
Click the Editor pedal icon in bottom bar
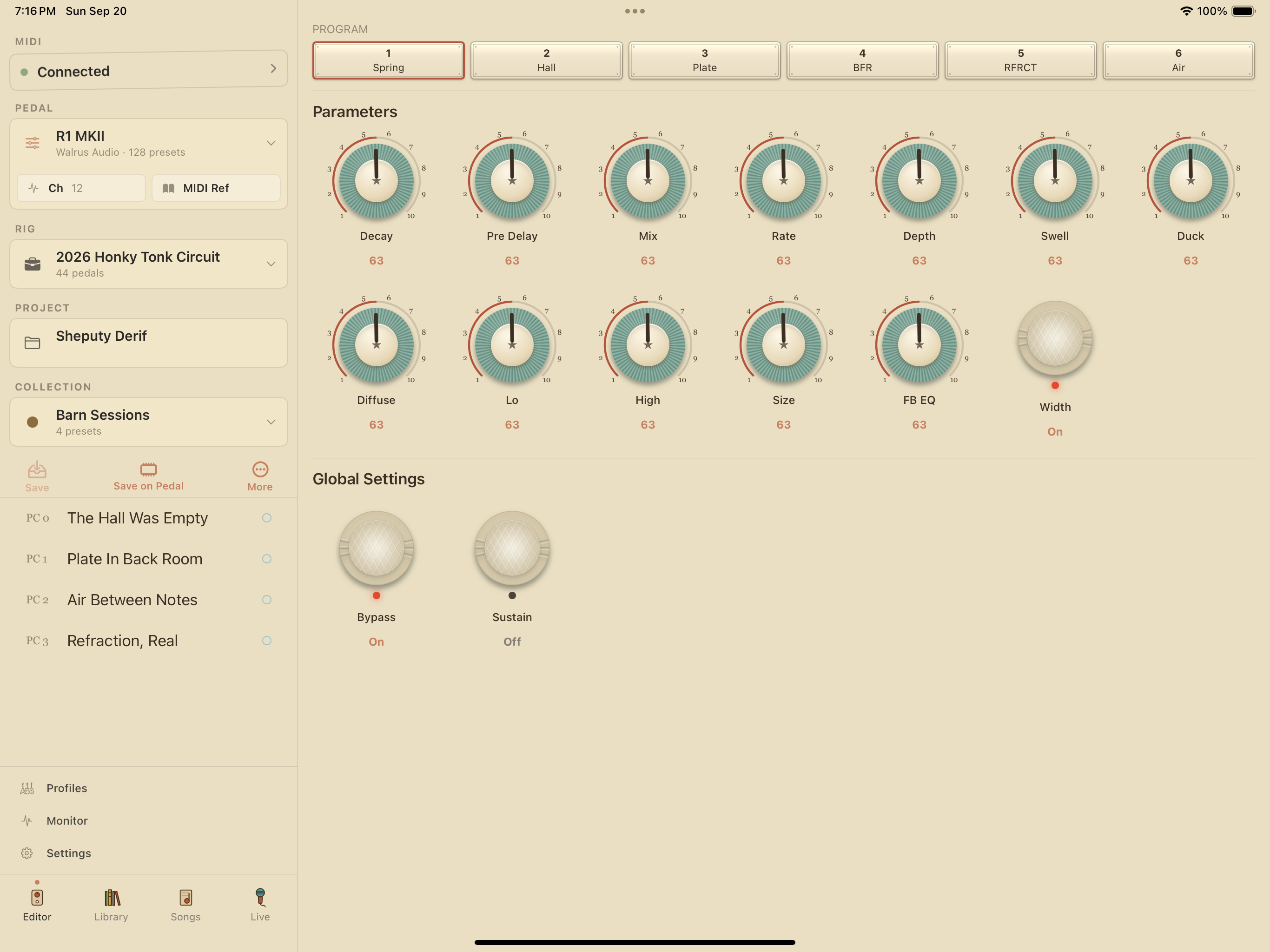coord(37,898)
